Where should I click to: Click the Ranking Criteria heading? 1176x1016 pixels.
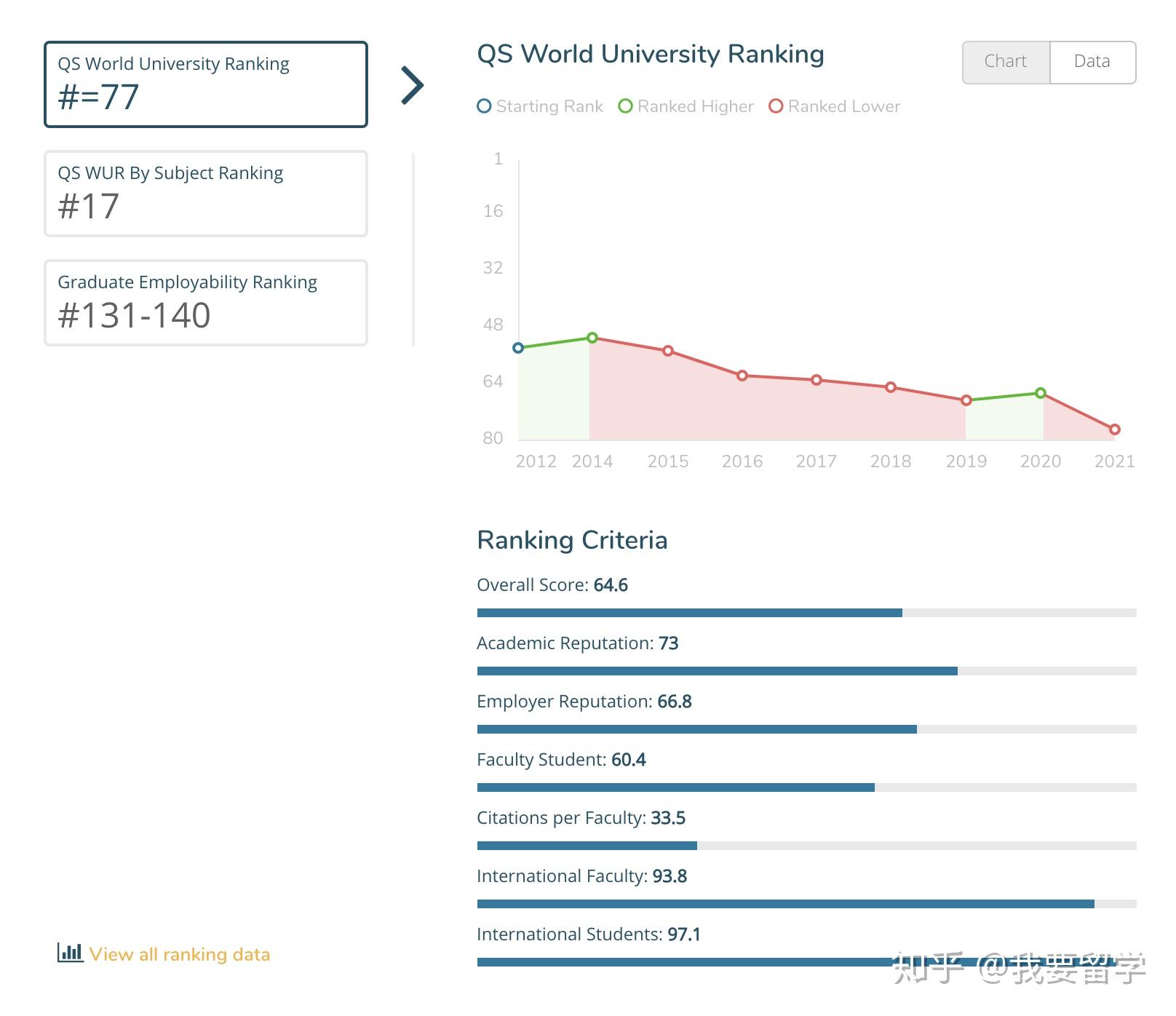point(572,541)
